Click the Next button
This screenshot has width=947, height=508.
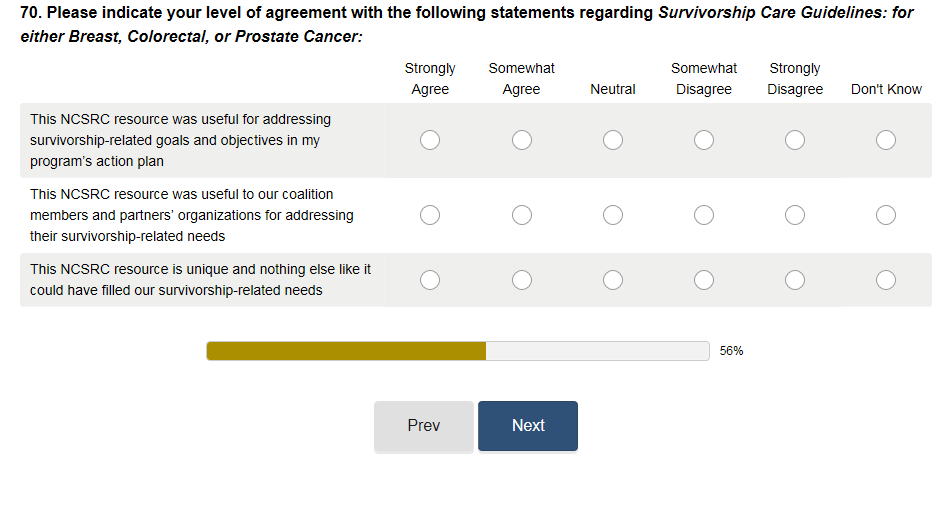click(528, 426)
